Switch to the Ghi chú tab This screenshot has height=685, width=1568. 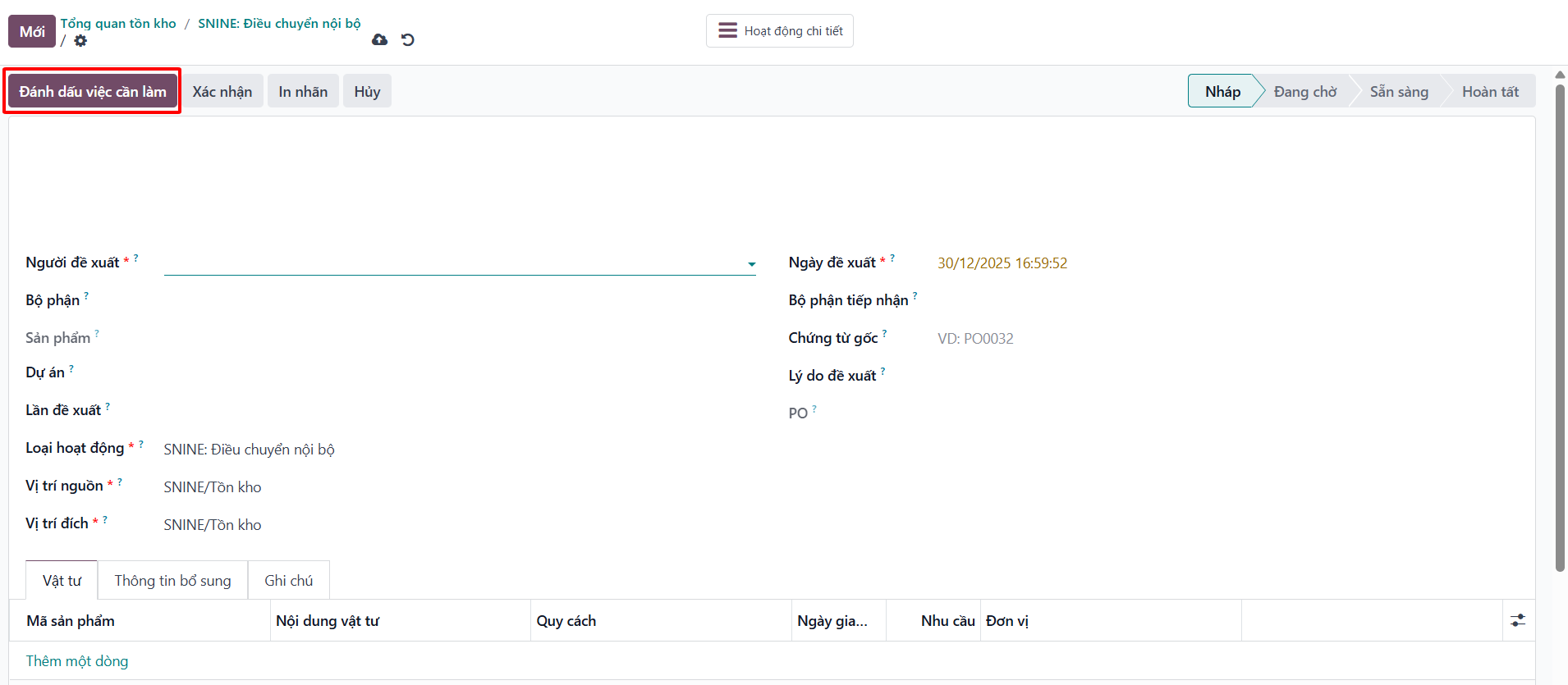tap(289, 581)
